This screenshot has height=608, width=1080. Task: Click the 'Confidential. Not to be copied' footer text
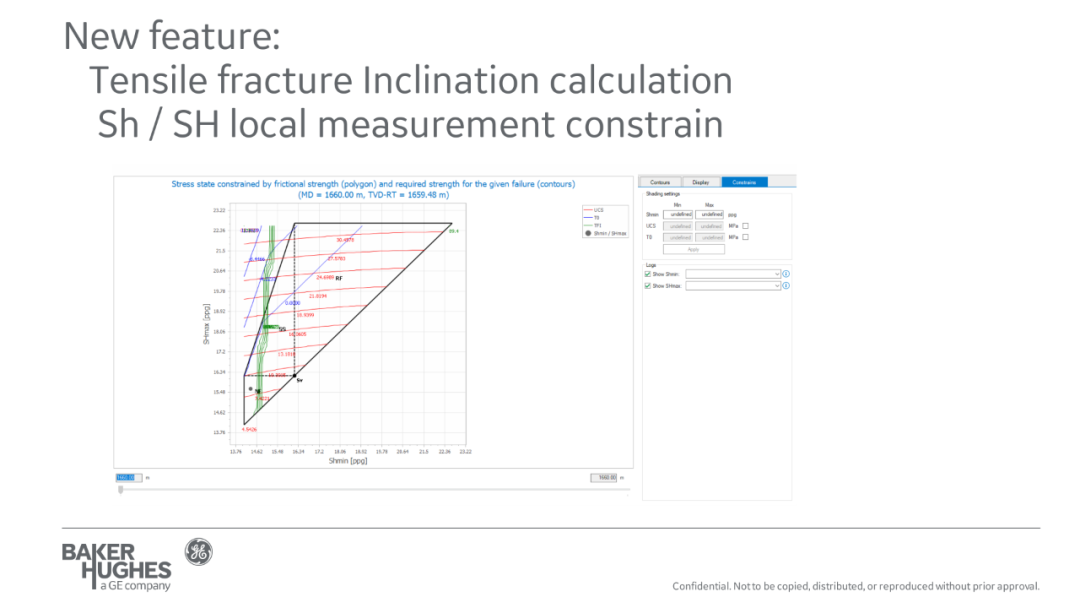[855, 586]
